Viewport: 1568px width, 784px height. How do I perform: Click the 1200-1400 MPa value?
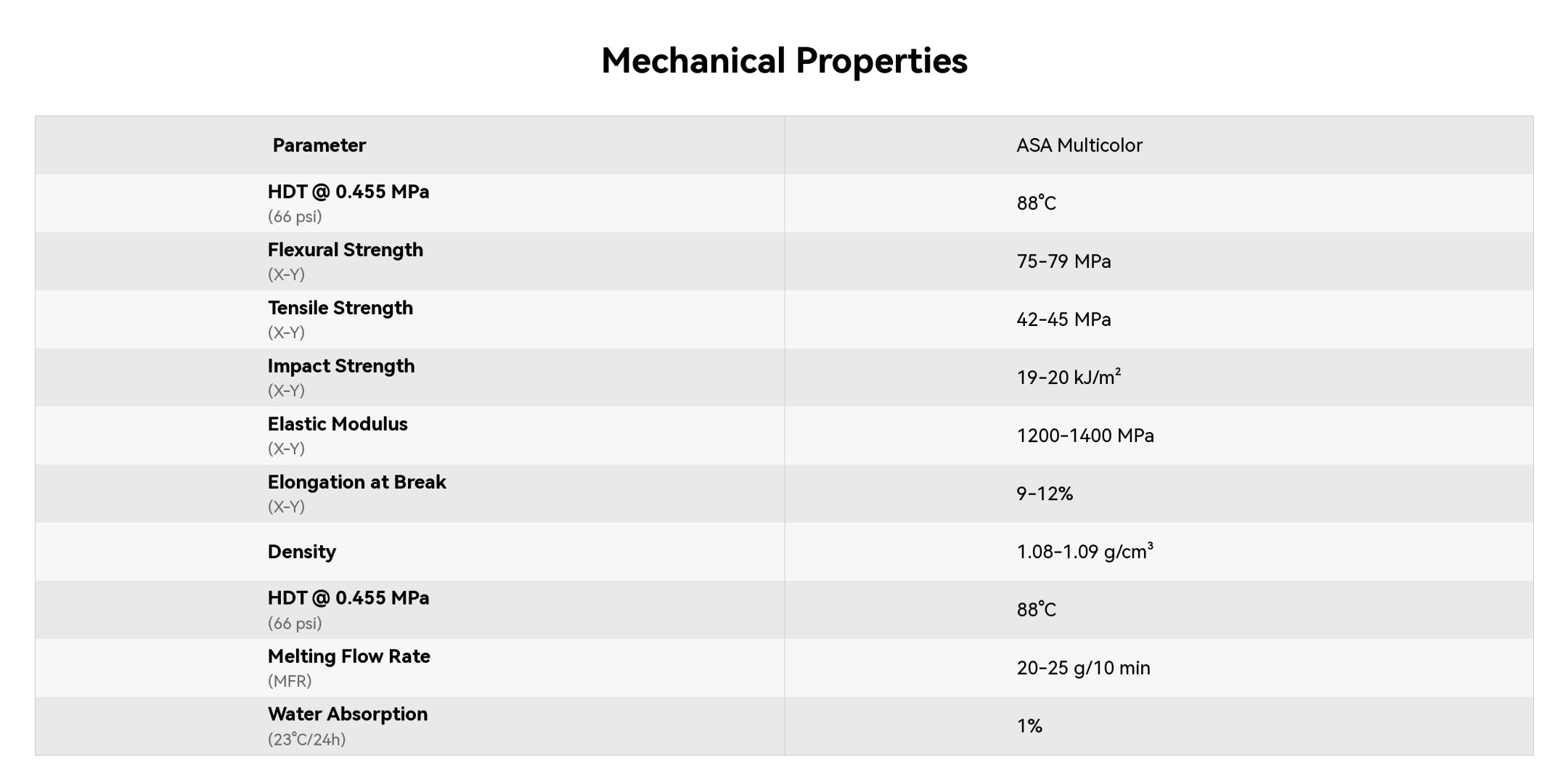(x=1085, y=436)
